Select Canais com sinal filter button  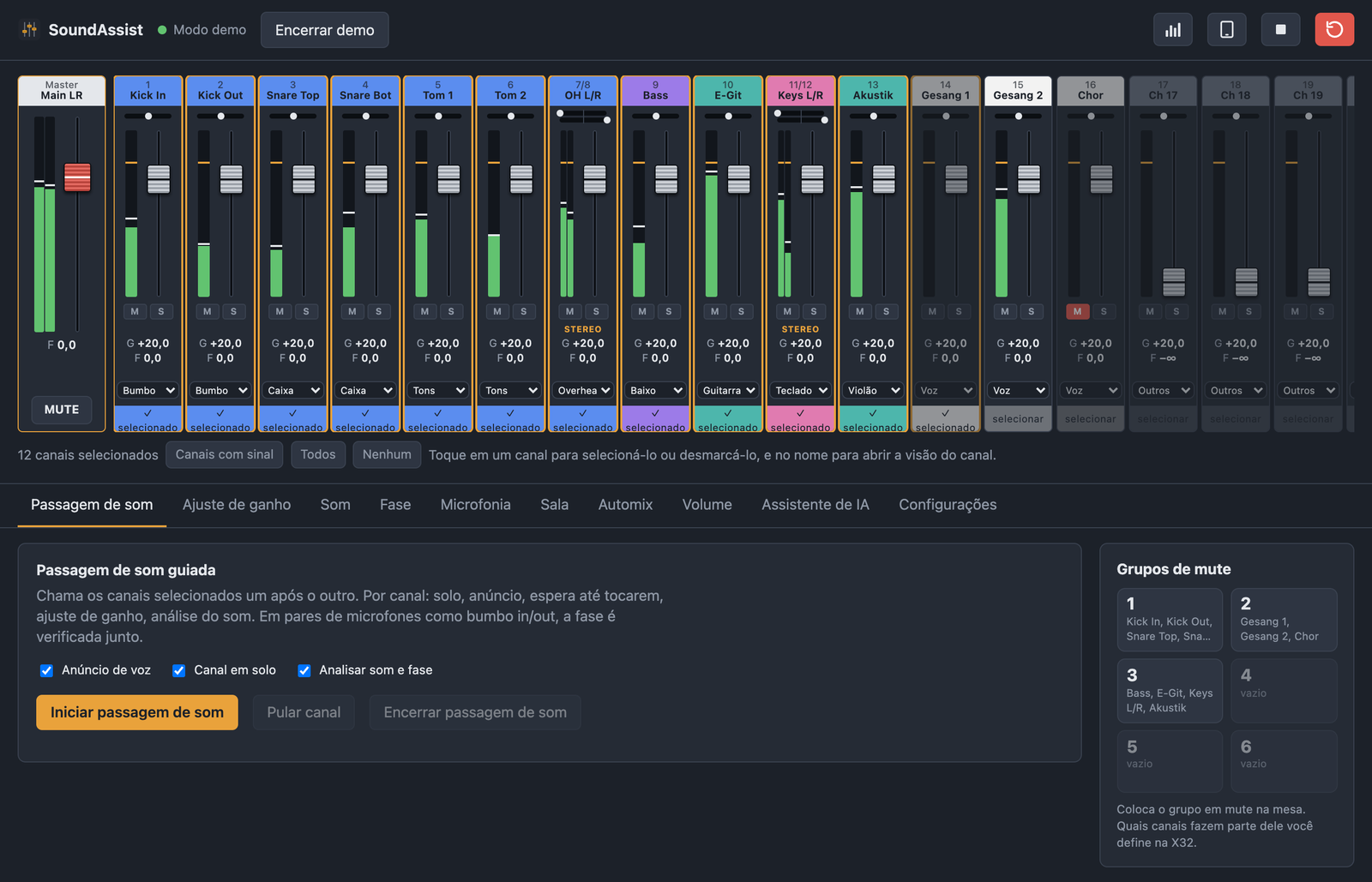click(x=225, y=454)
